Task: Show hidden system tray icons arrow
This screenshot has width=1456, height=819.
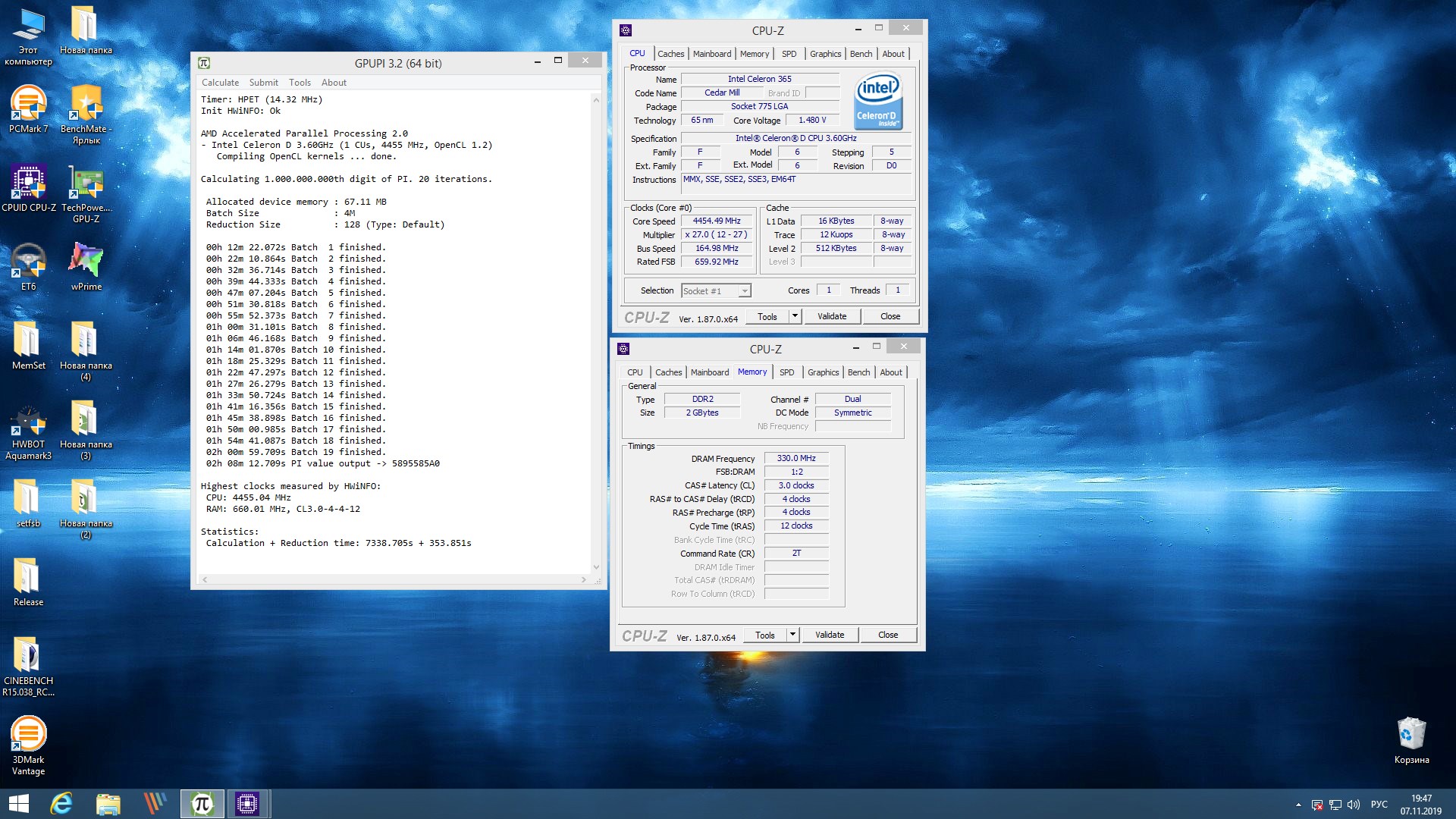Action: 1298,805
